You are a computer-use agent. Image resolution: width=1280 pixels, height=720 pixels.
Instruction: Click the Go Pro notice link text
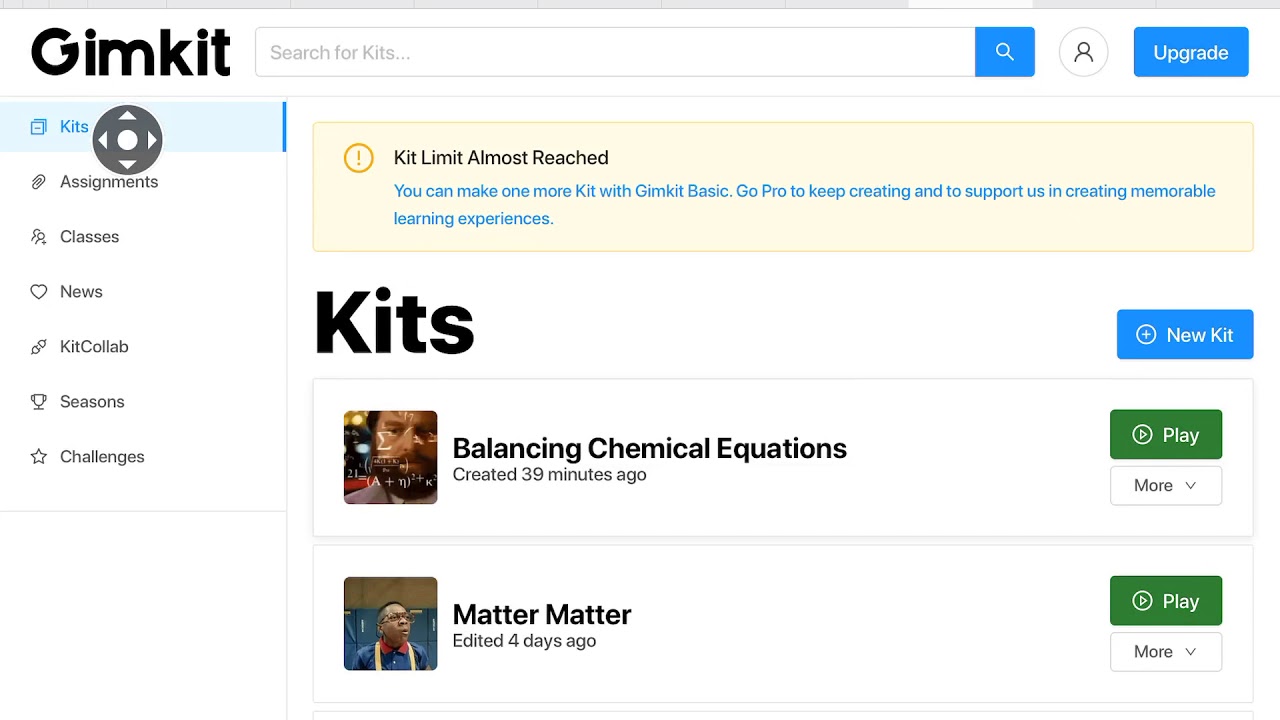804,192
